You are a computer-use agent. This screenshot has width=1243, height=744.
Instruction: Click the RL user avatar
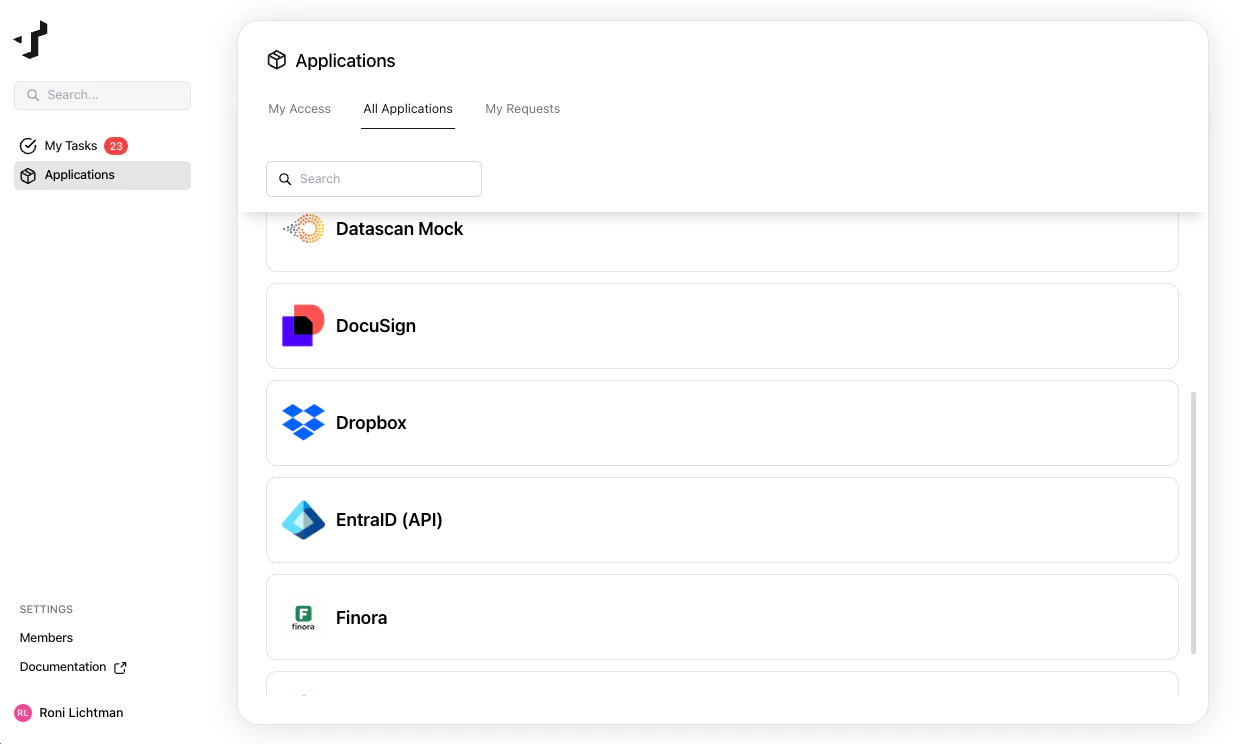pyautogui.click(x=23, y=713)
